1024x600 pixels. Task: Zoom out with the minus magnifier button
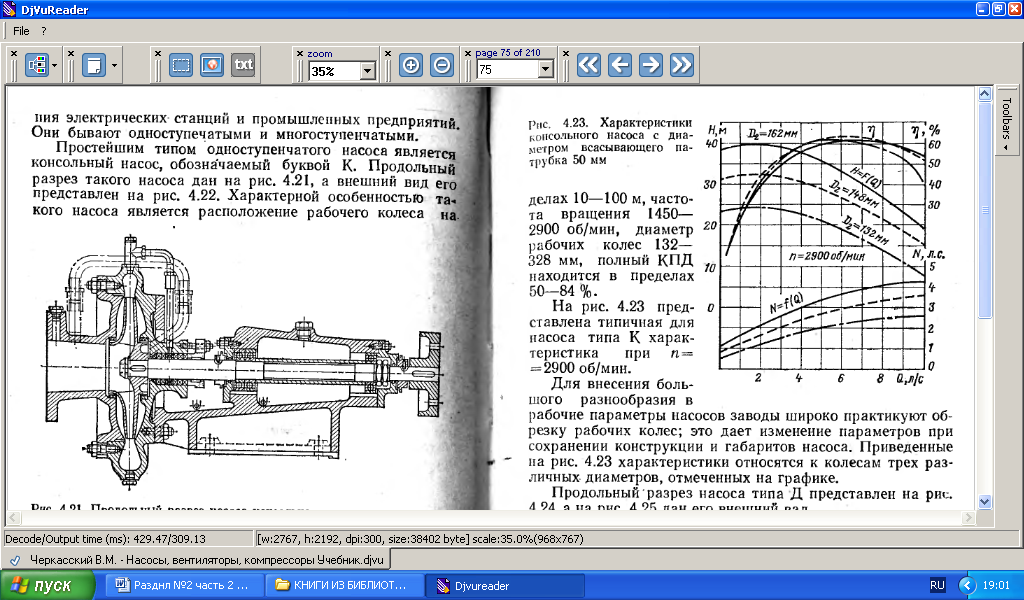click(442, 65)
